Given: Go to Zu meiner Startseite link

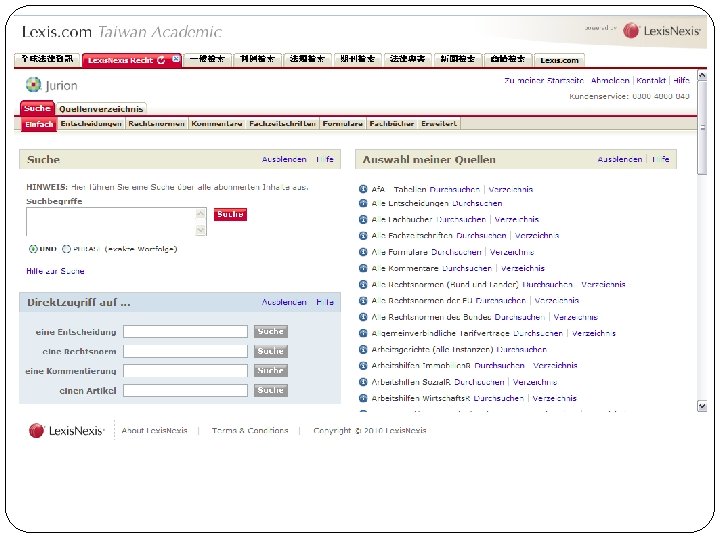Looking at the screenshot, I should [544, 80].
